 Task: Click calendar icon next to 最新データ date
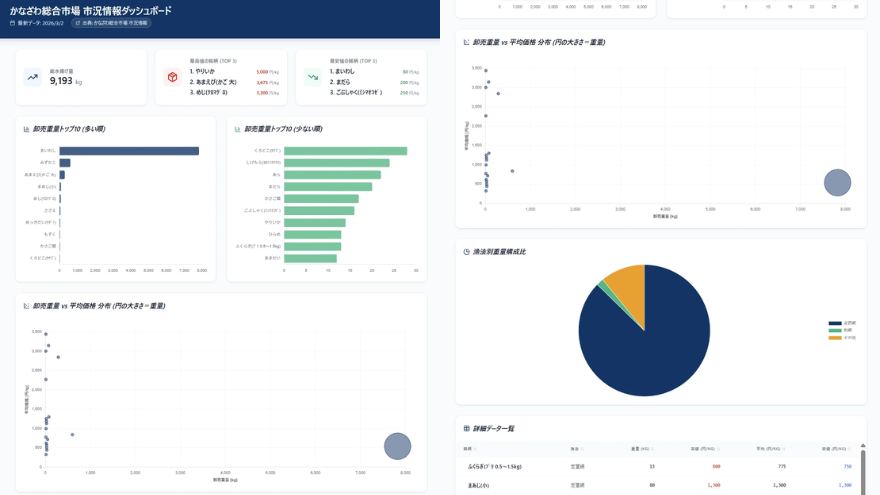pos(12,22)
